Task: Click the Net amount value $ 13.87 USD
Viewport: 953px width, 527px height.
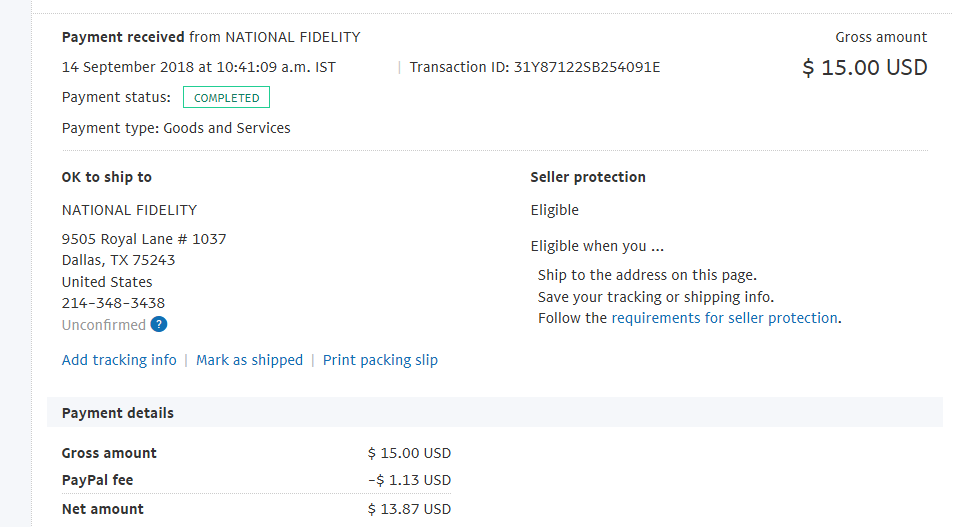Action: [409, 509]
